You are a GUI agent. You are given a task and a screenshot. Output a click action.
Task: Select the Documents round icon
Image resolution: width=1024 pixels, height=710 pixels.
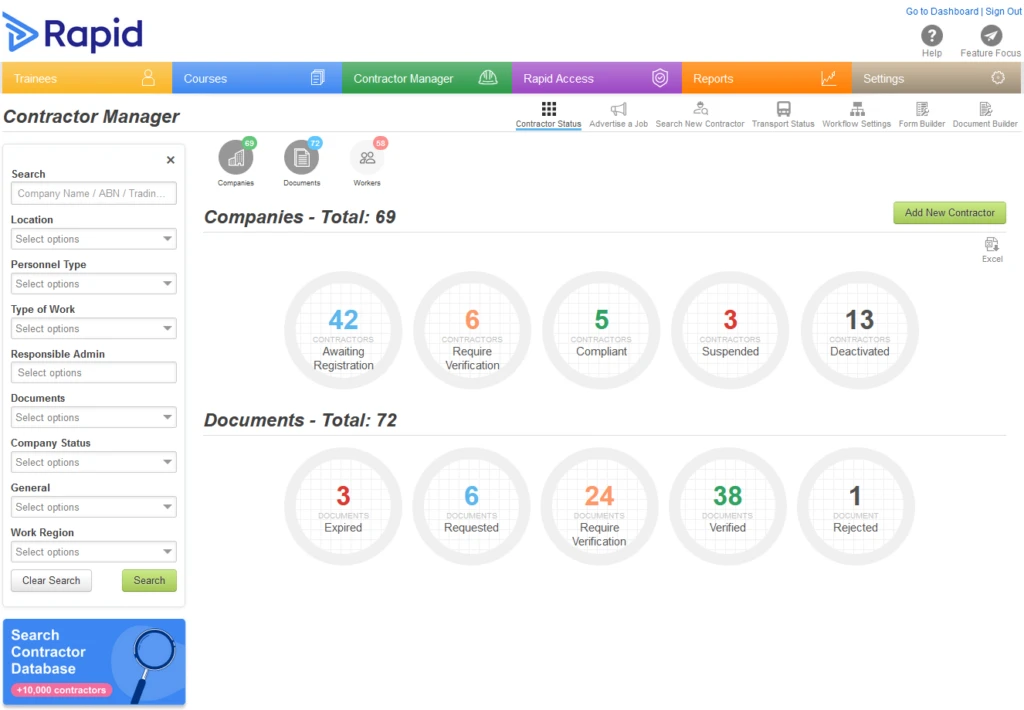click(301, 157)
